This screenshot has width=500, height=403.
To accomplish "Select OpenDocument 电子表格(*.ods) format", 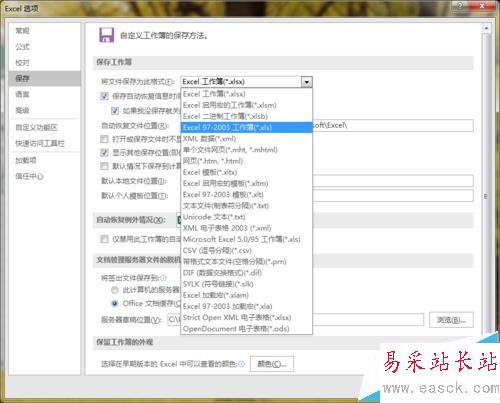I will click(246, 329).
